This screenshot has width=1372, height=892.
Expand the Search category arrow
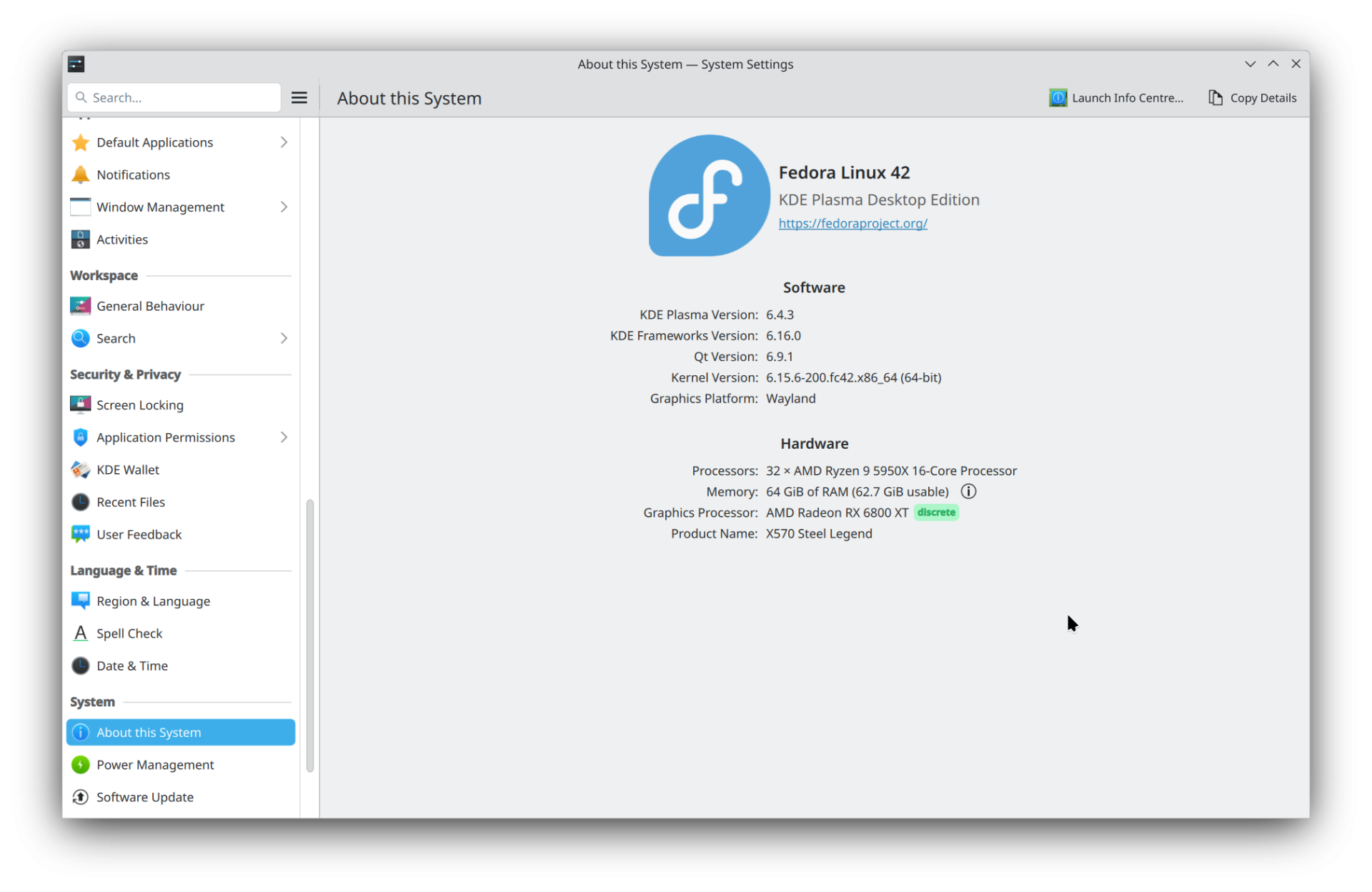point(284,338)
